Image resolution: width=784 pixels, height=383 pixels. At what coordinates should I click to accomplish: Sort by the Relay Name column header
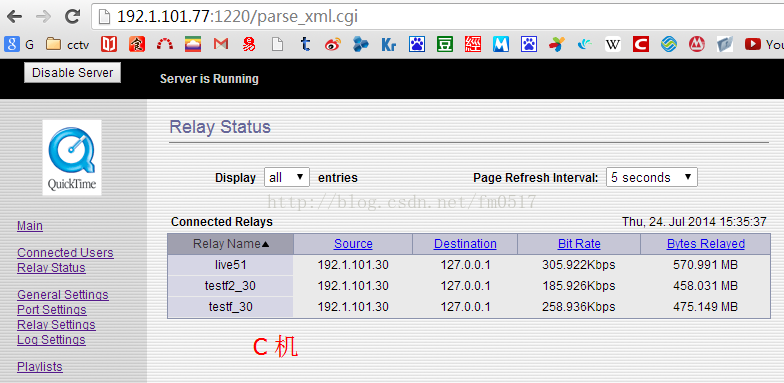231,244
